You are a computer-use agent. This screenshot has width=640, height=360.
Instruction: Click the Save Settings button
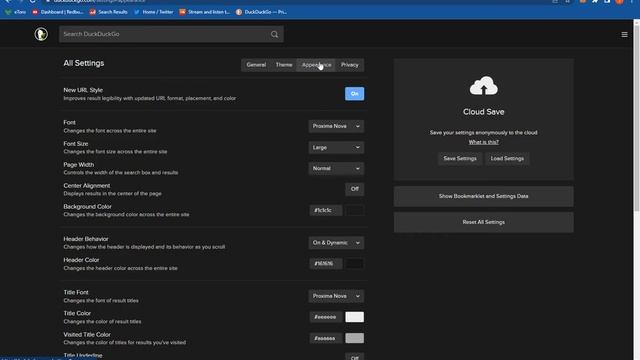[x=460, y=158]
